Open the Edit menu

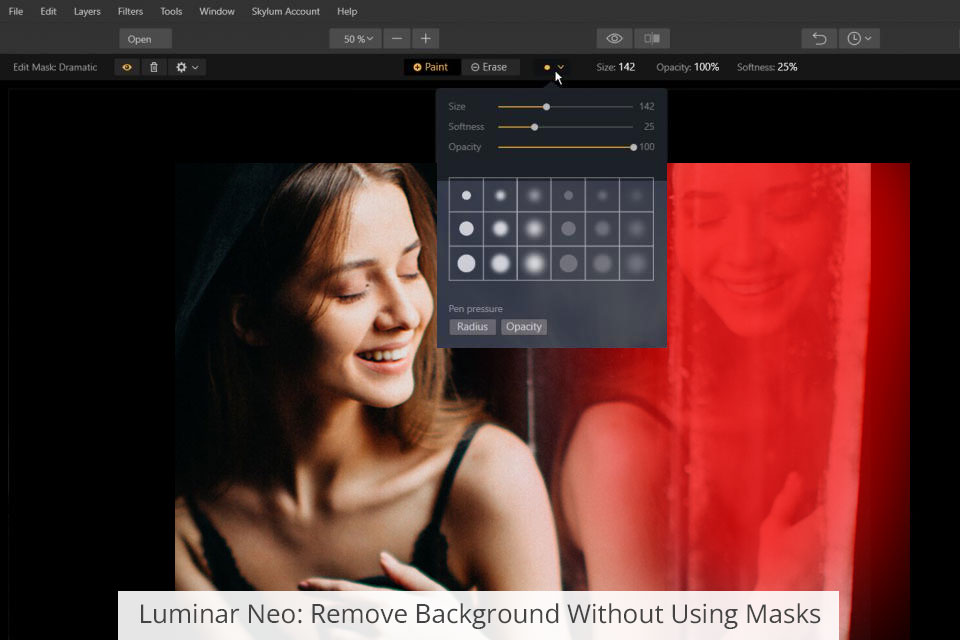(48, 11)
